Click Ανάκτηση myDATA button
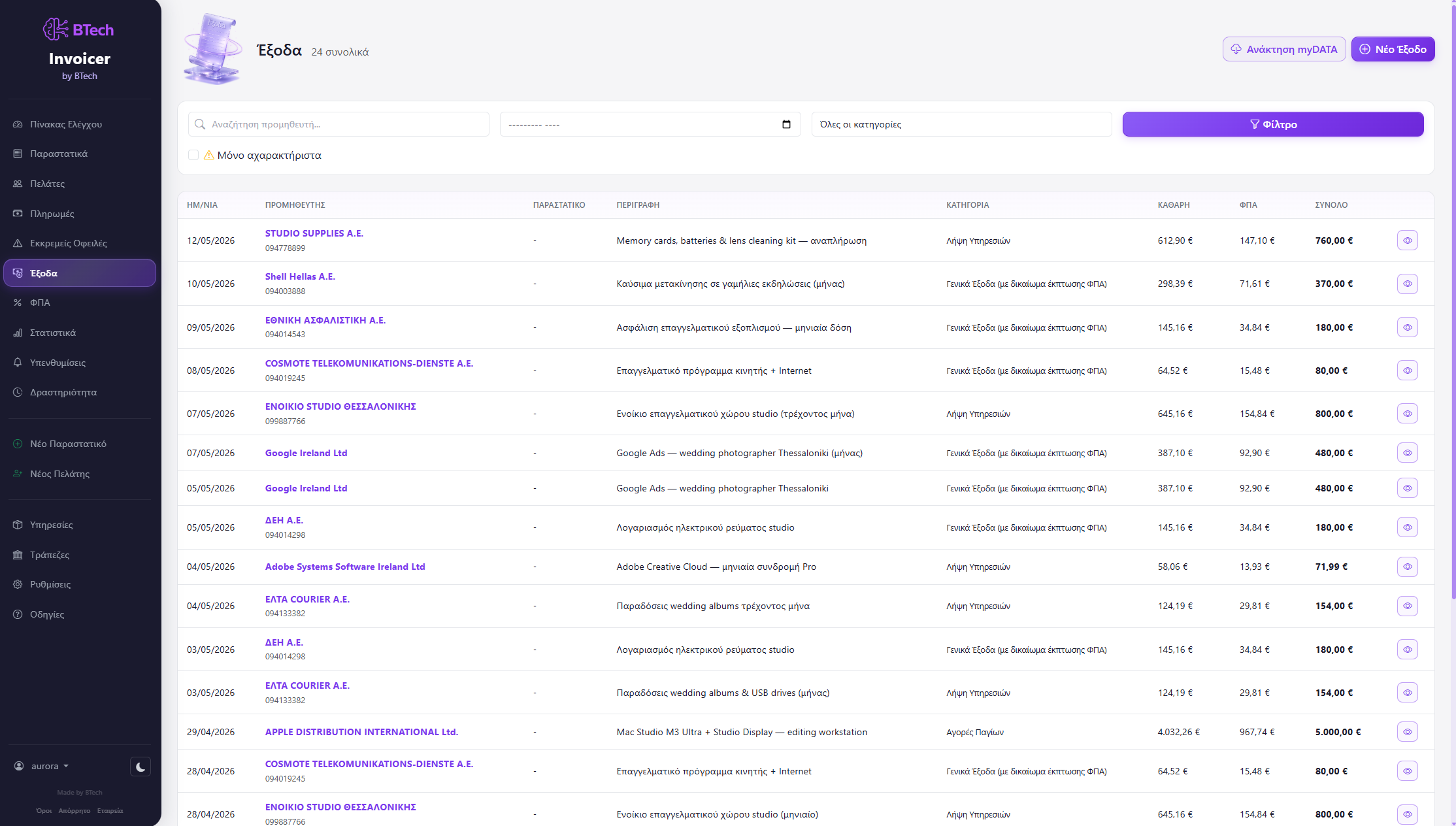Image resolution: width=1456 pixels, height=826 pixels. (x=1284, y=49)
